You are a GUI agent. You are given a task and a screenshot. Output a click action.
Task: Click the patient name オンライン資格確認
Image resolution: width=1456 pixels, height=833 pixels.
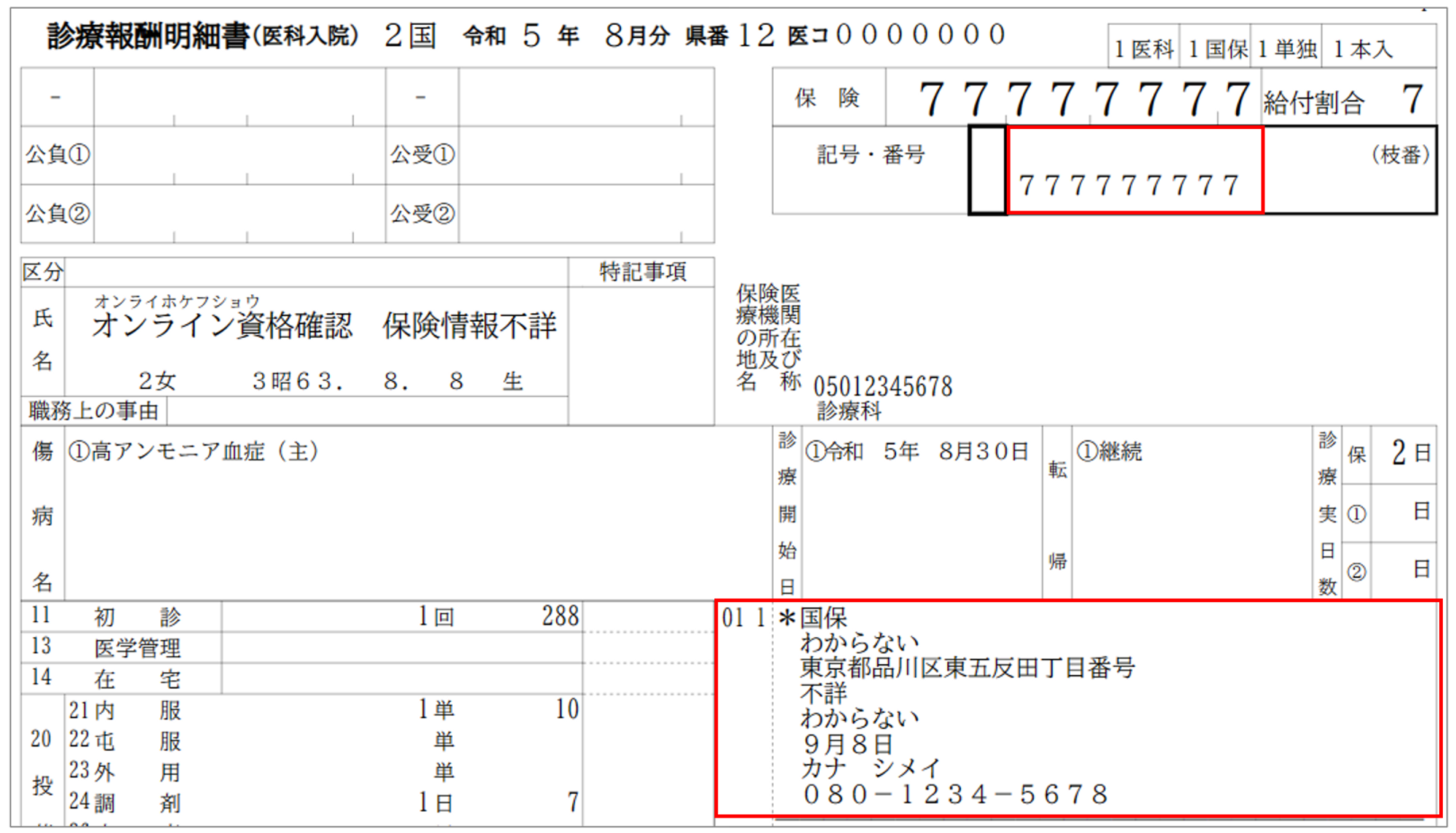[x=222, y=325]
